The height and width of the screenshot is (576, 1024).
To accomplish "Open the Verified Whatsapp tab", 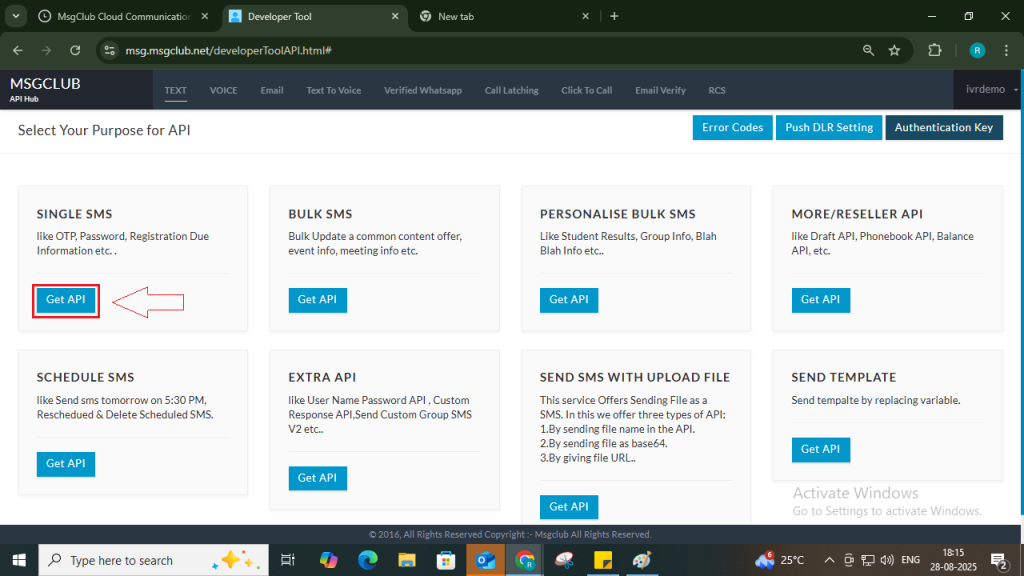I will (423, 91).
